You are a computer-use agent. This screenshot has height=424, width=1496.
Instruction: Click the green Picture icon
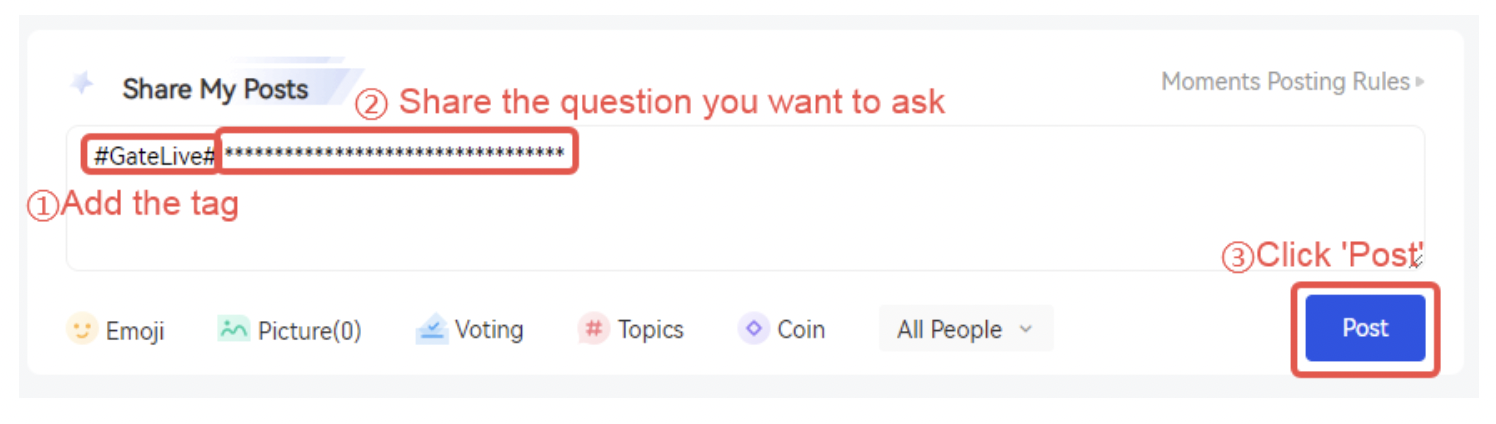tap(233, 329)
